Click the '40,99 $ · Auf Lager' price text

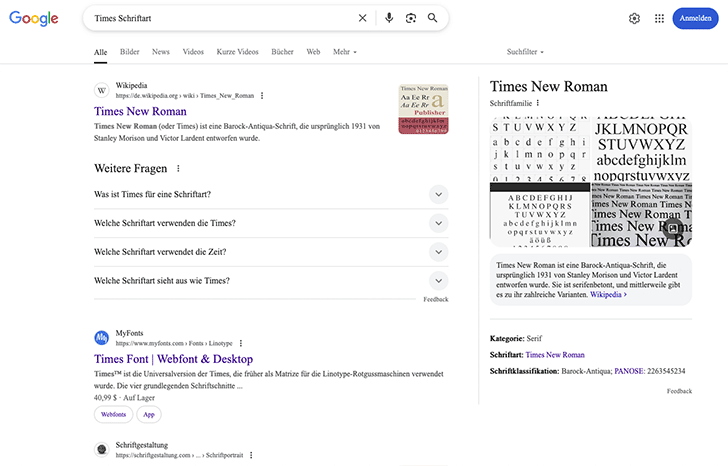click(x=124, y=398)
